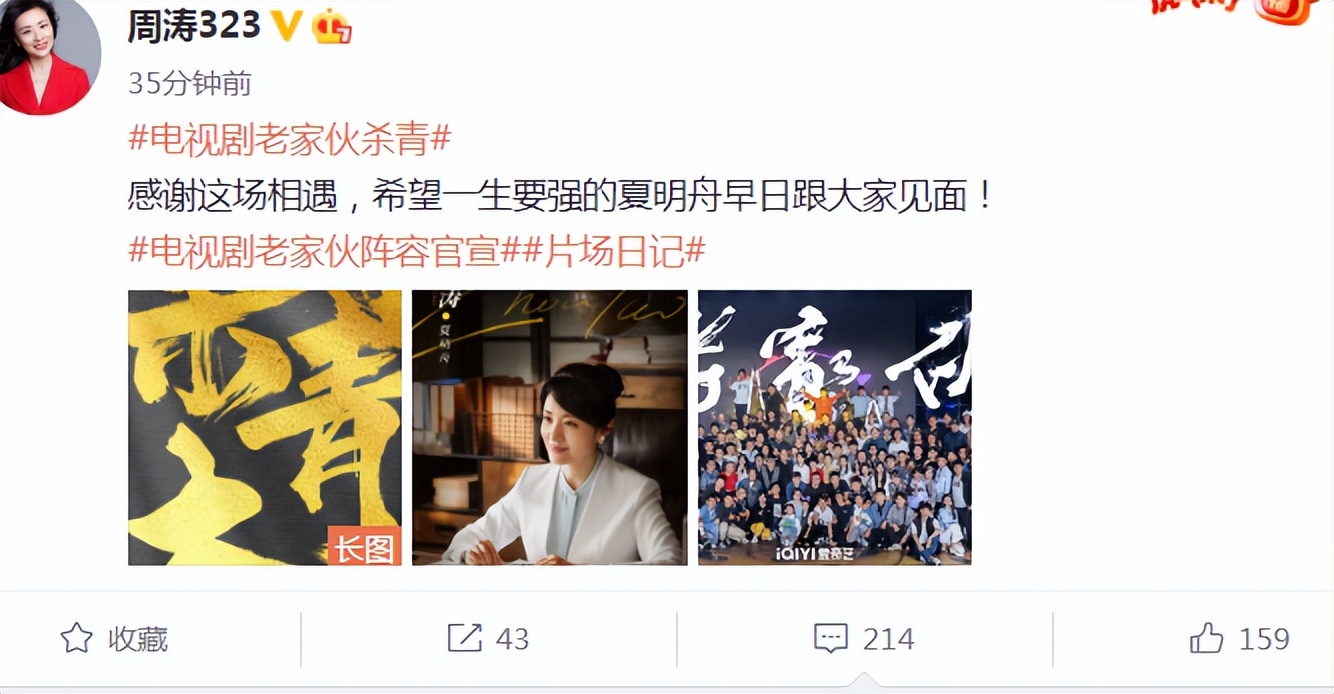Open hashtag 电视剧老家伙杀青
Image resolution: width=1334 pixels, height=694 pixels.
pyautogui.click(x=290, y=139)
